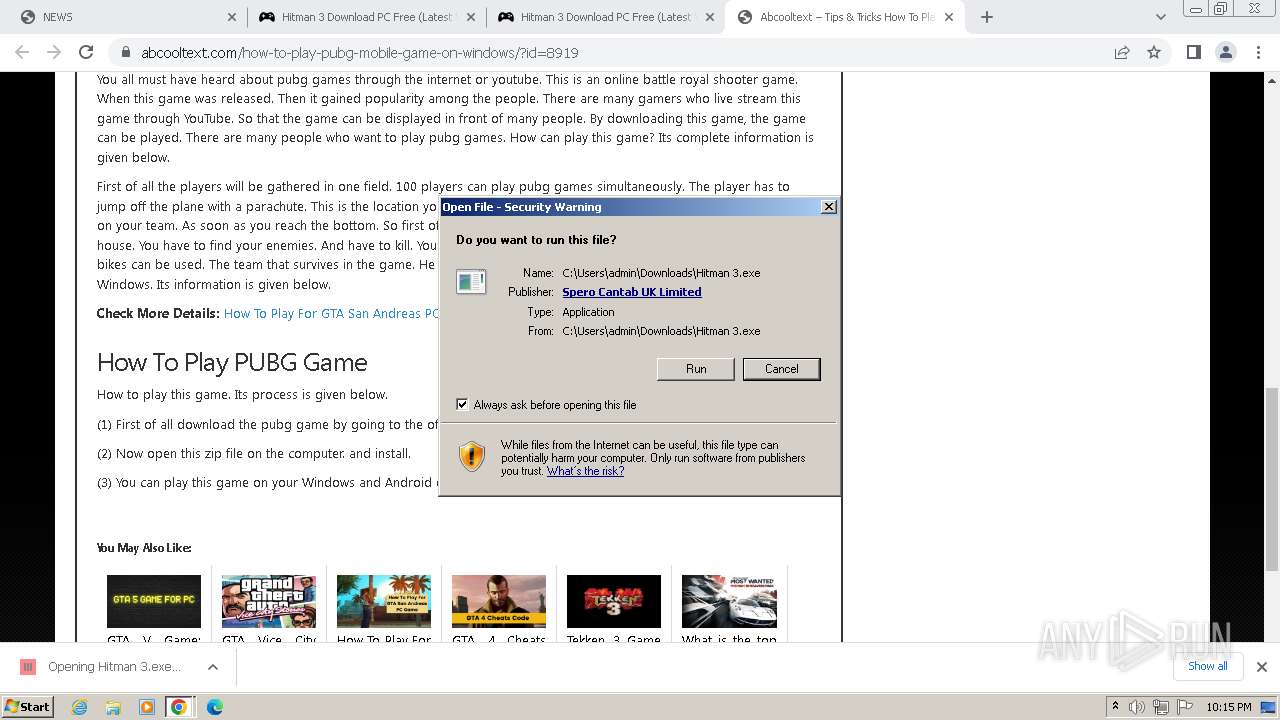Open Spero Cantab UK Limited publisher link

631,292
